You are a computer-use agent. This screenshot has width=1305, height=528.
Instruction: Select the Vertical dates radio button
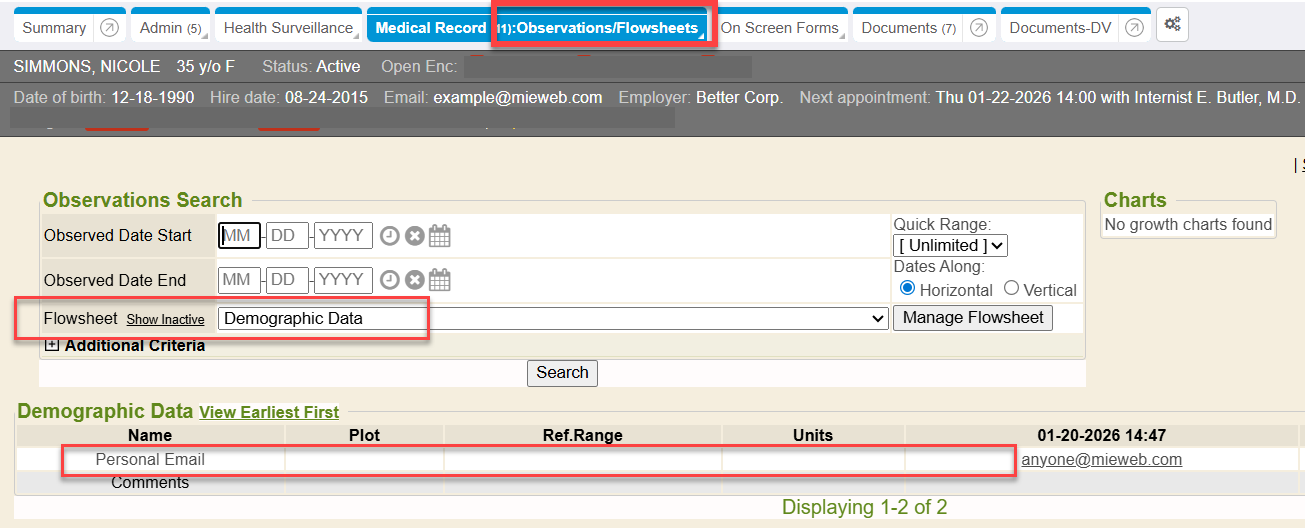pos(1011,288)
